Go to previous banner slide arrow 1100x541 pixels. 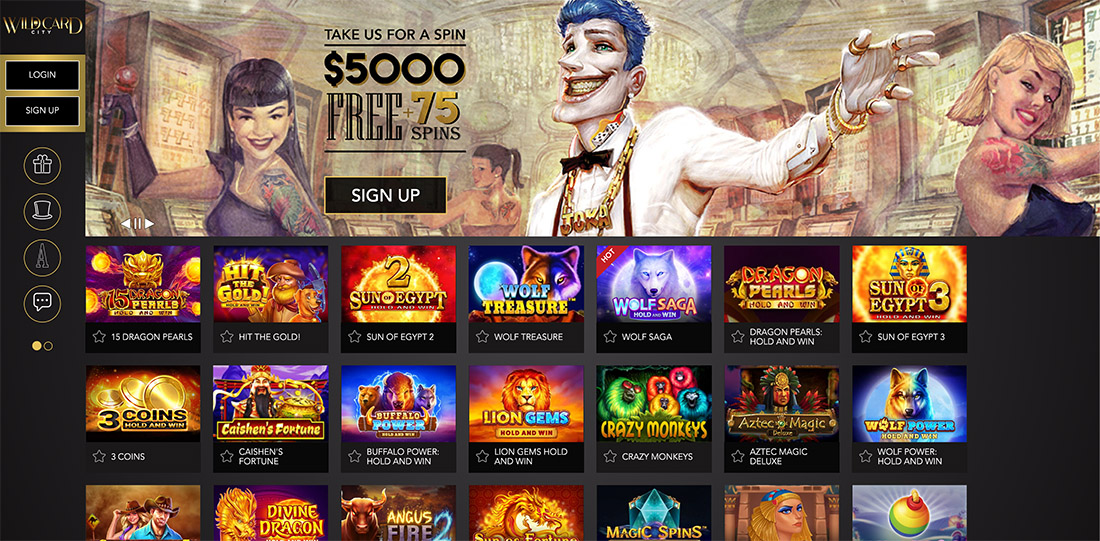coord(126,224)
